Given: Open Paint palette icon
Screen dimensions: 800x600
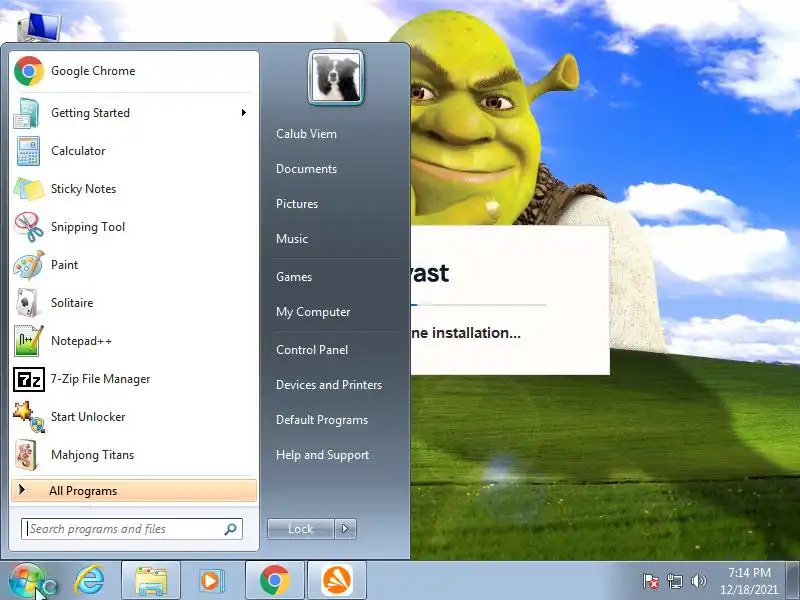Looking at the screenshot, I should pos(29,265).
